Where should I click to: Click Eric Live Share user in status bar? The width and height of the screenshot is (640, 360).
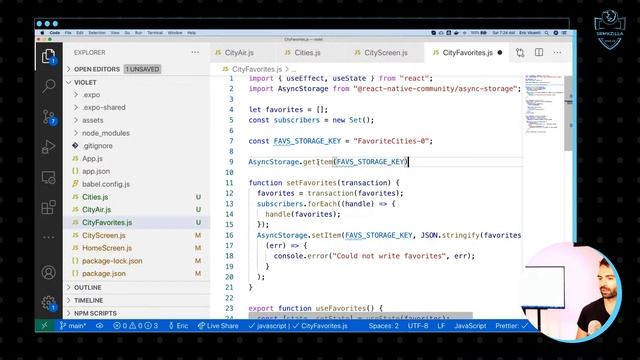click(178, 326)
